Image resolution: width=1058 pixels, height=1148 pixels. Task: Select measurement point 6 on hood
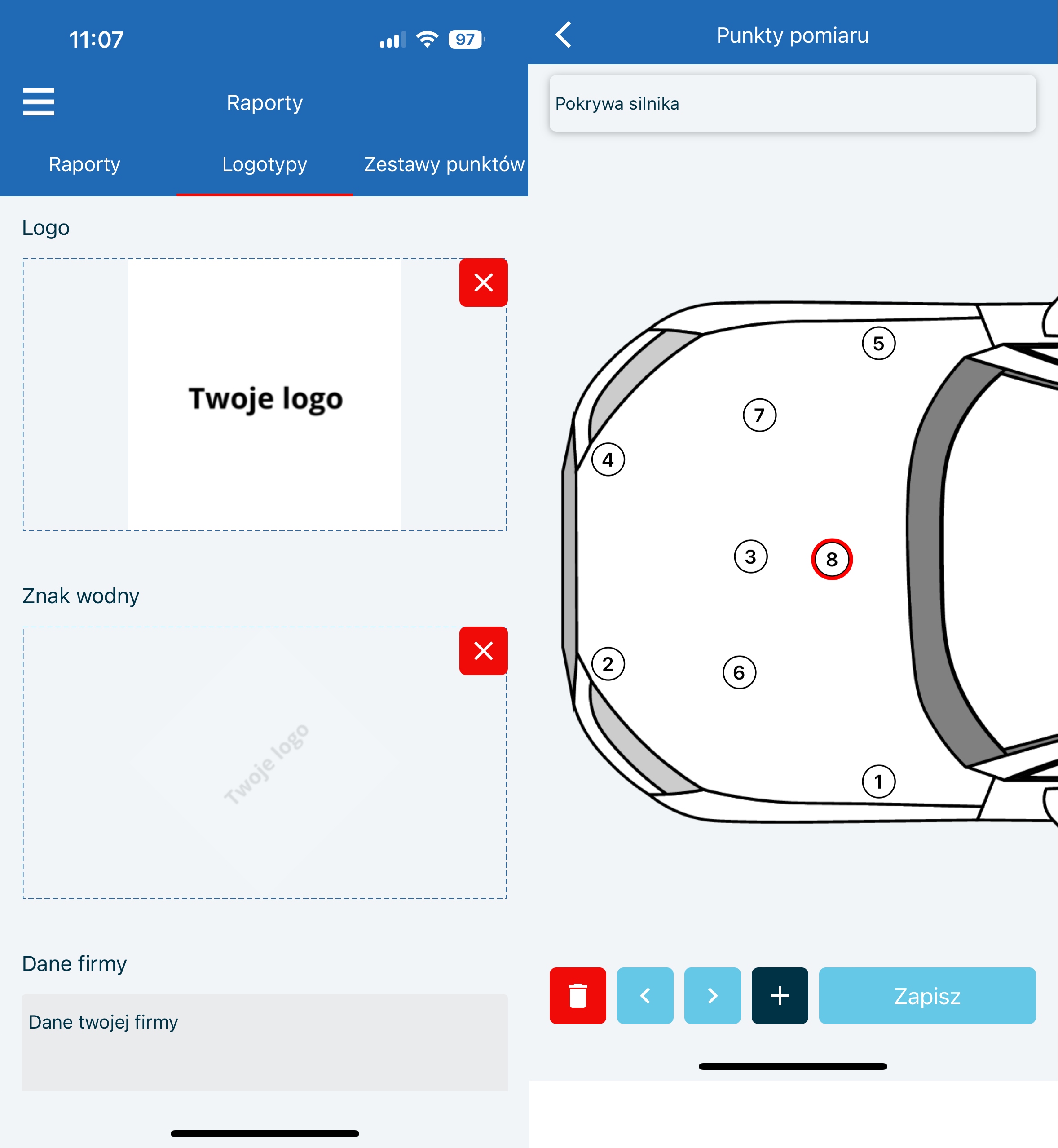(x=739, y=671)
